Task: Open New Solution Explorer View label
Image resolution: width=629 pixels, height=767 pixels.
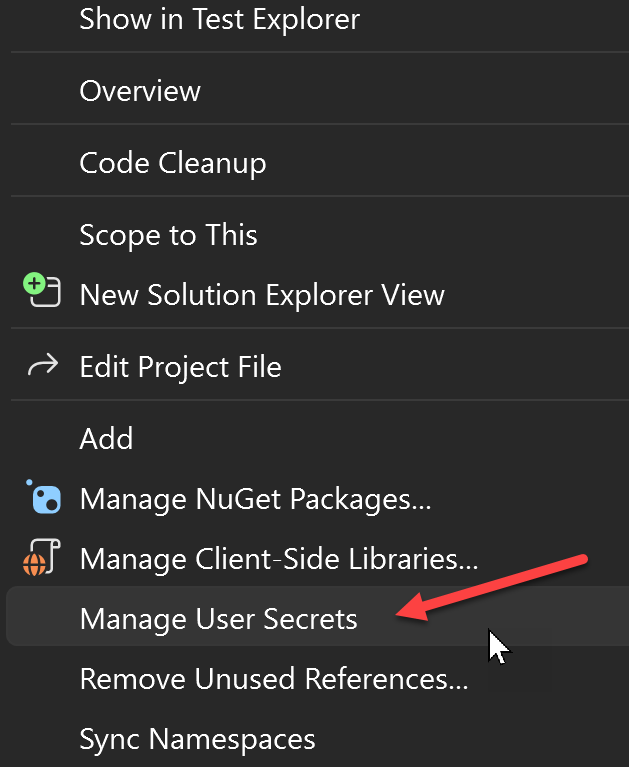Action: pyautogui.click(x=262, y=295)
